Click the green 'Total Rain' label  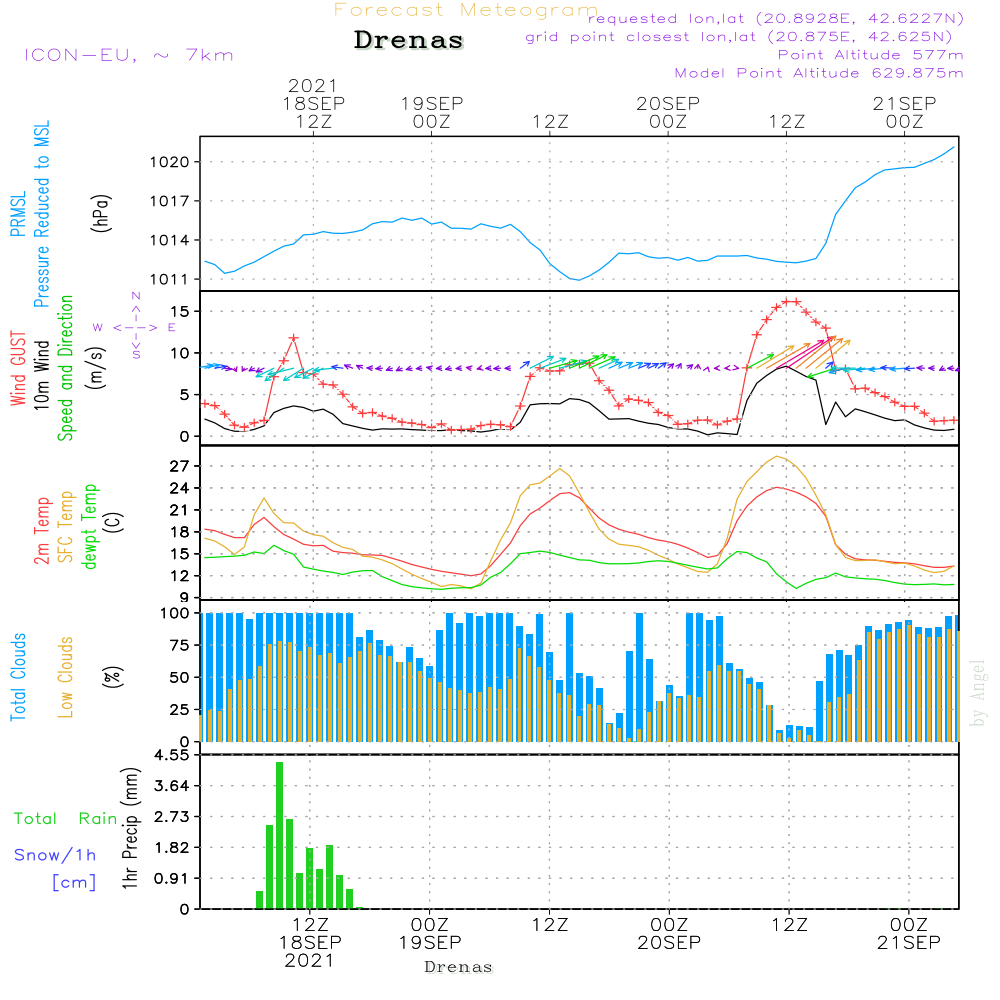pyautogui.click(x=66, y=819)
